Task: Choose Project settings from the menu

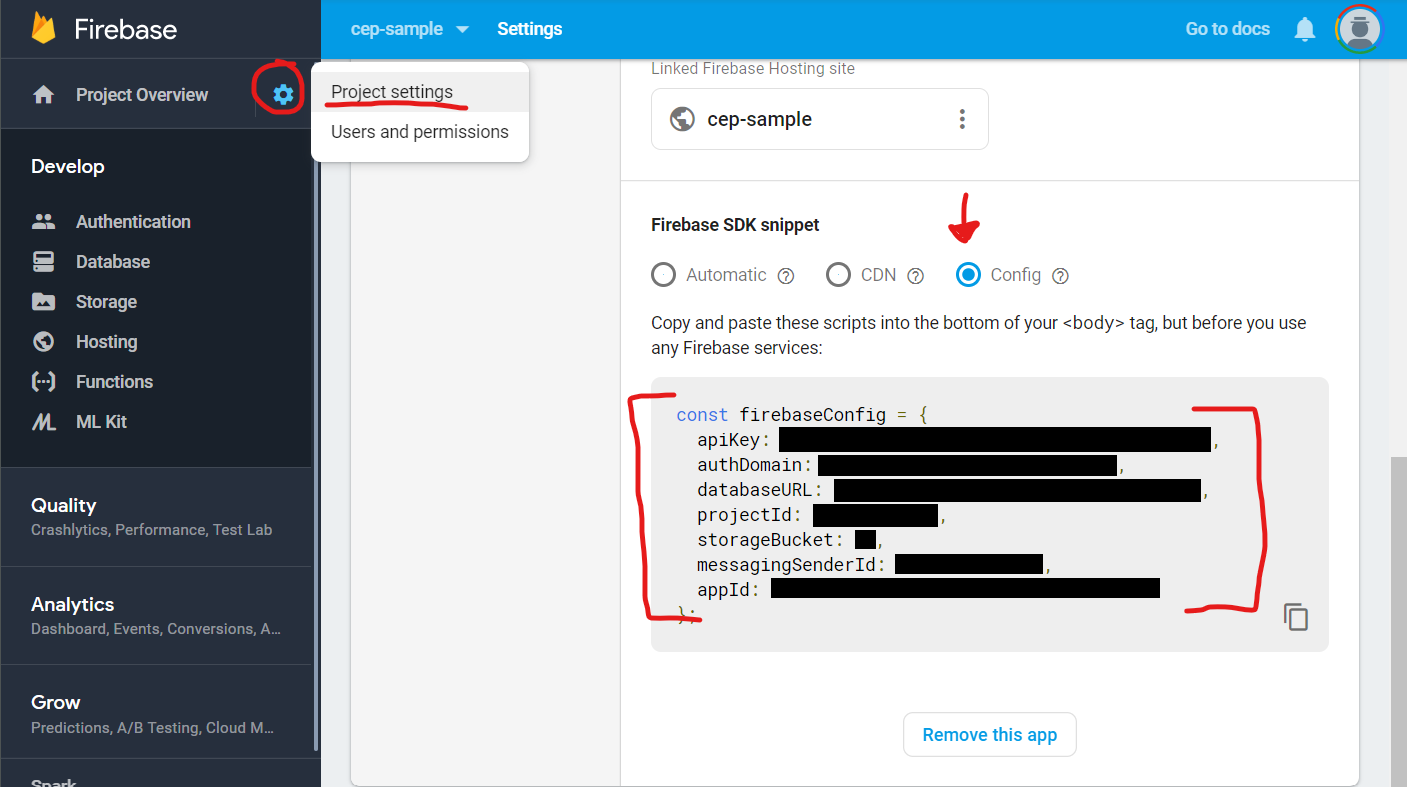Action: (420, 92)
